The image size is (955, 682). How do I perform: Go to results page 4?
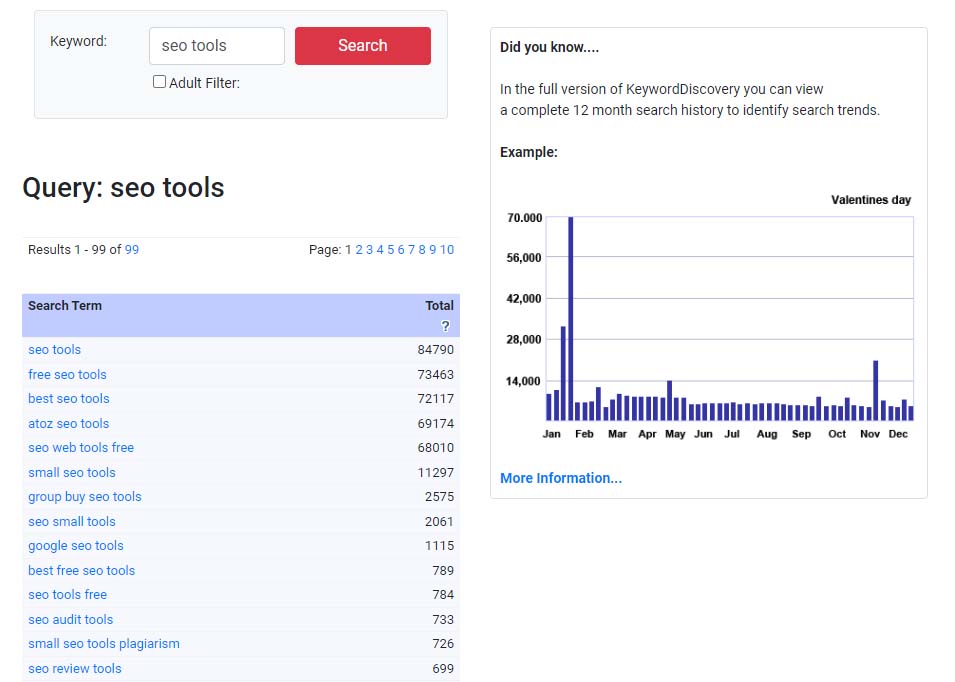tap(380, 250)
